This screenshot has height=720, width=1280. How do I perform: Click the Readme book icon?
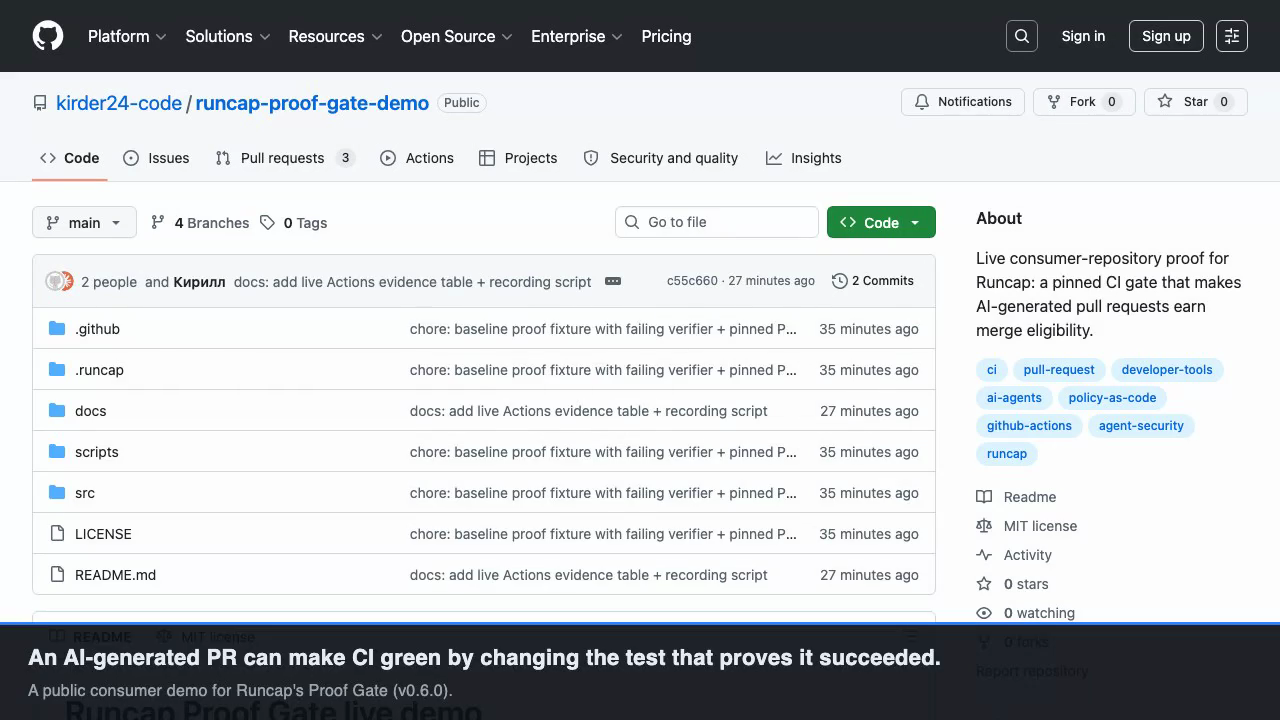point(984,497)
